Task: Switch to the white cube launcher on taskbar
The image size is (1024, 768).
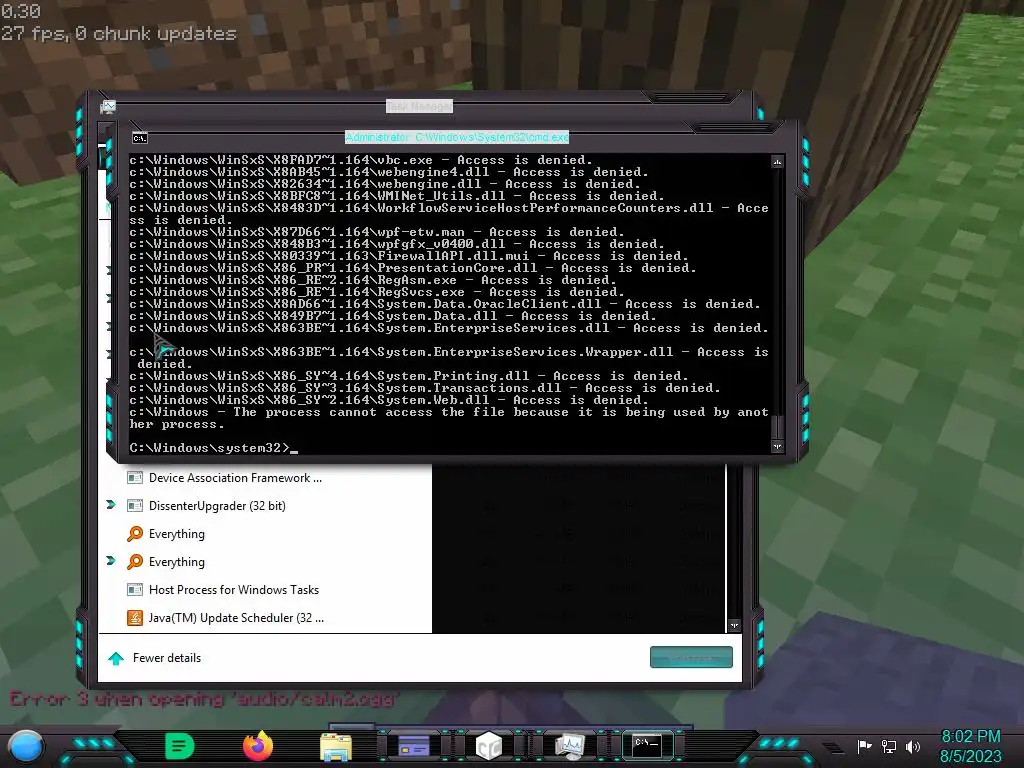Action: click(489, 746)
